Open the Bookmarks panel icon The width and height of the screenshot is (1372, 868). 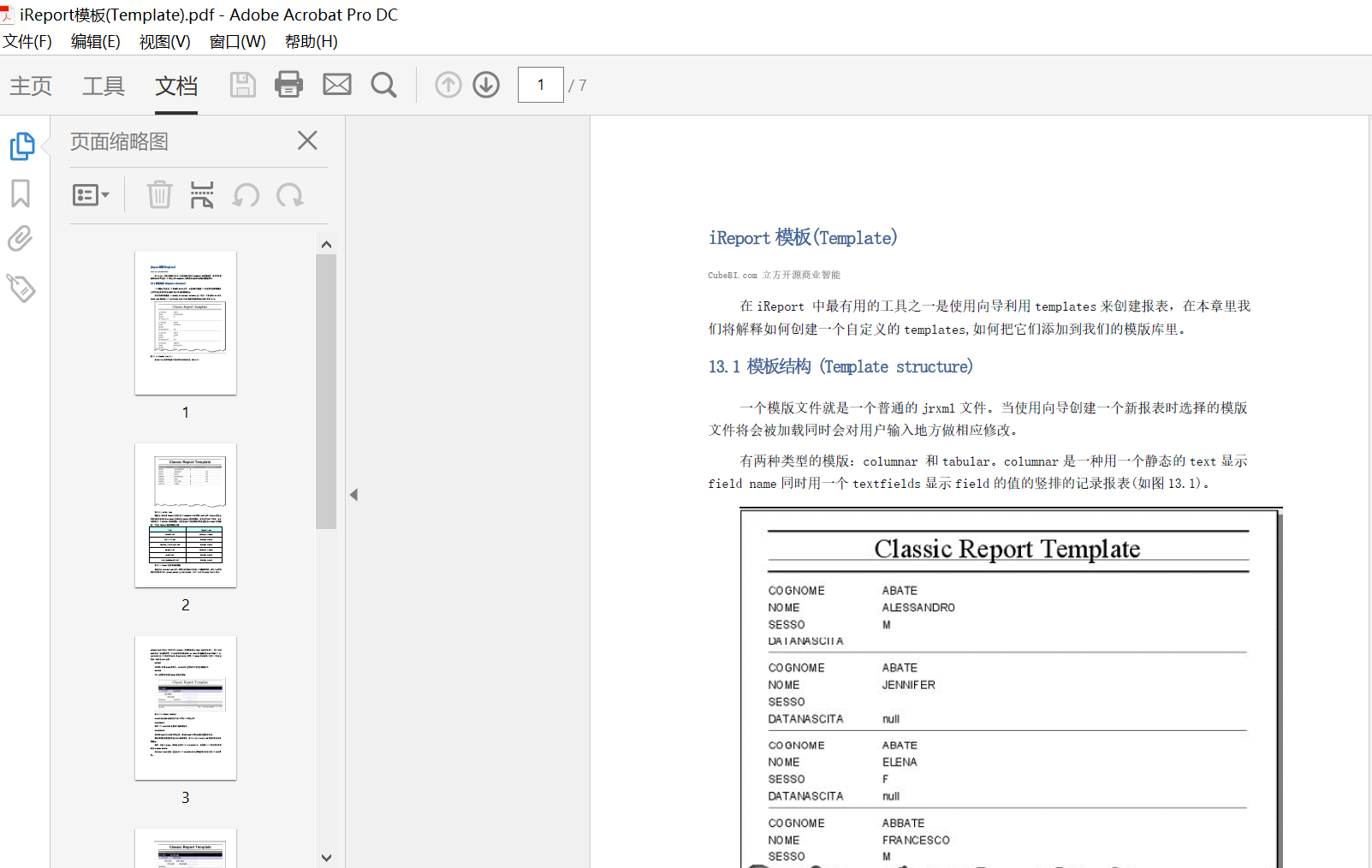21,193
